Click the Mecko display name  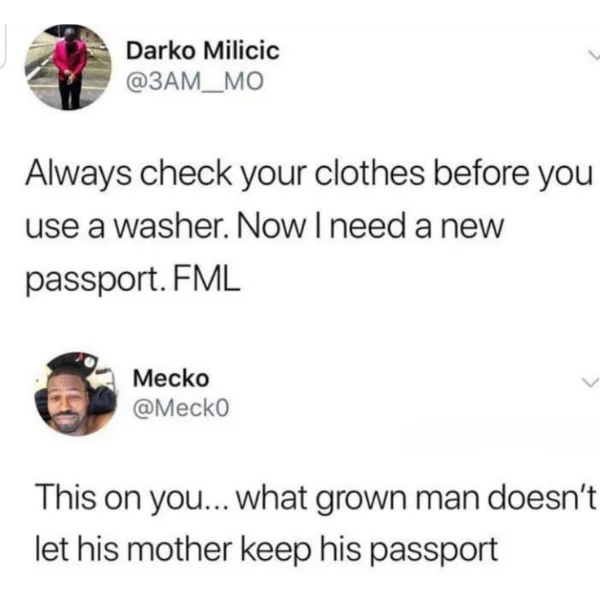[171, 378]
